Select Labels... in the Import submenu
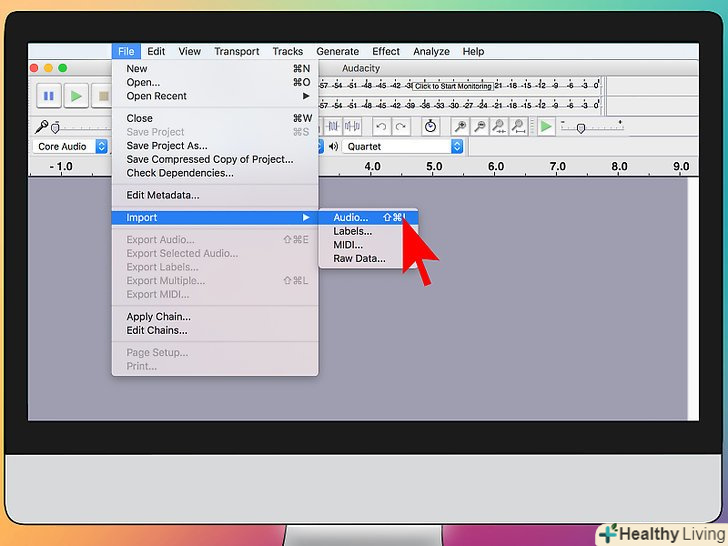The image size is (728, 546). pyautogui.click(x=352, y=231)
